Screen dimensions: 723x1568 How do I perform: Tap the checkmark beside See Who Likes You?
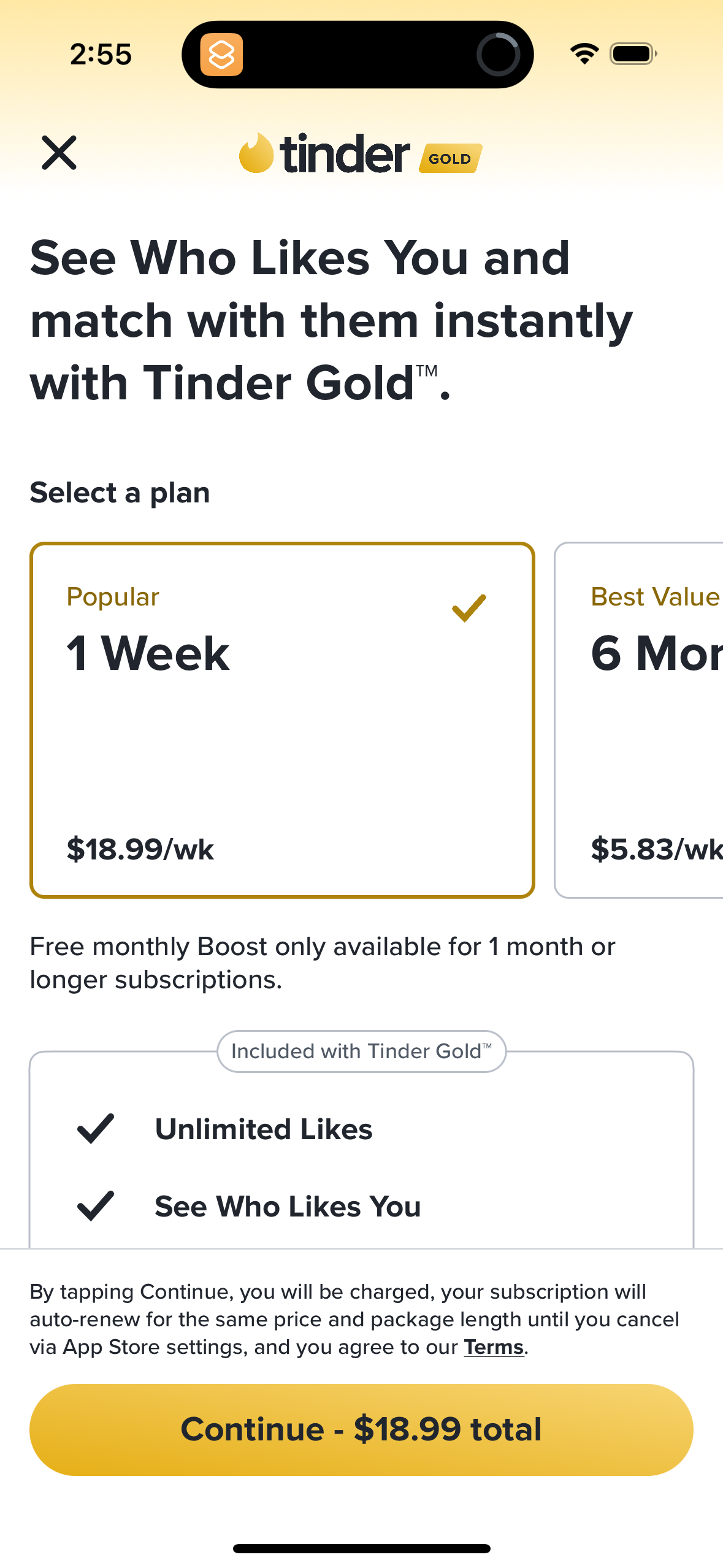(96, 1206)
